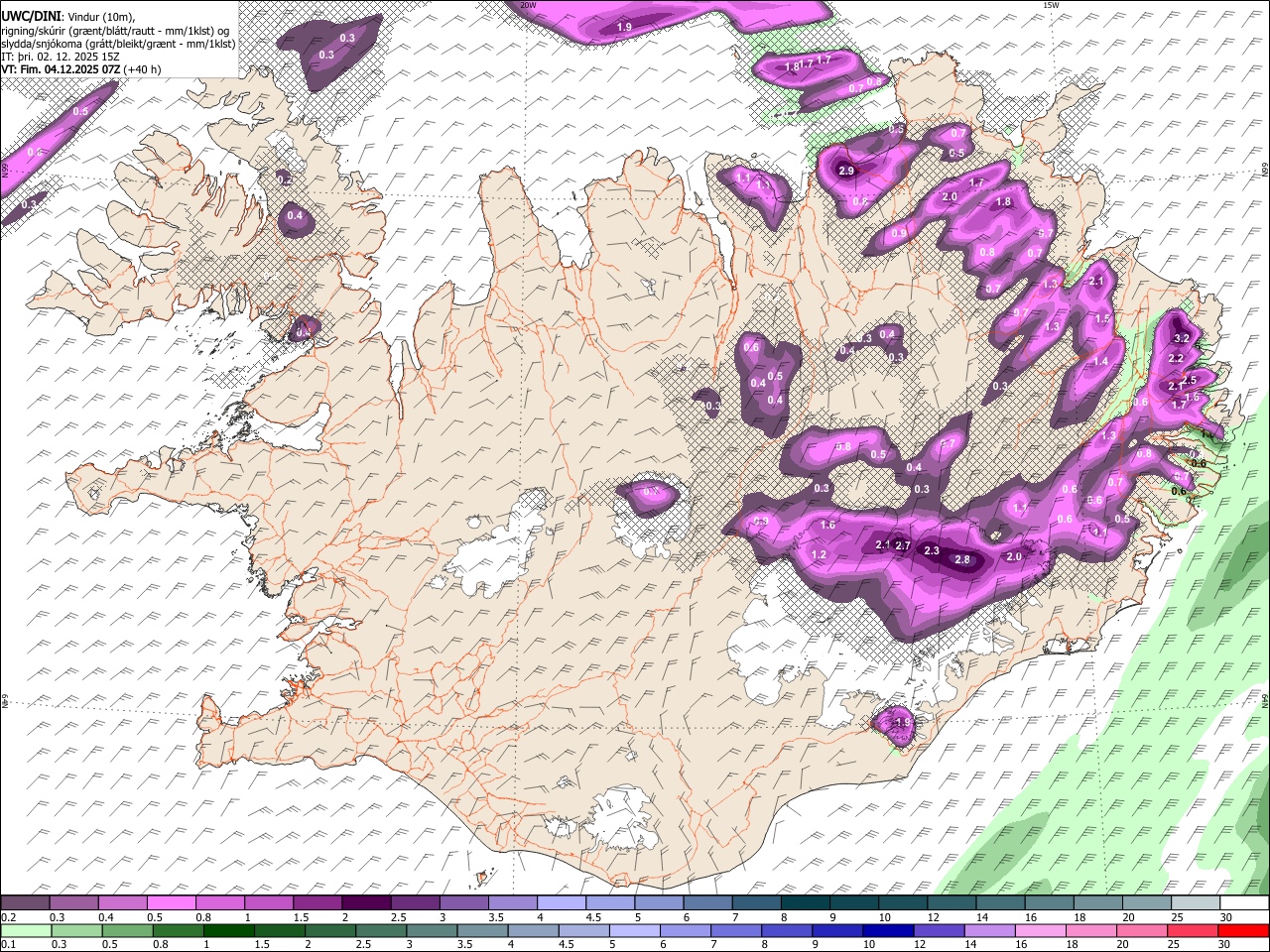Select the 25 light-gray swatch in the top legend row

(x=1196, y=903)
